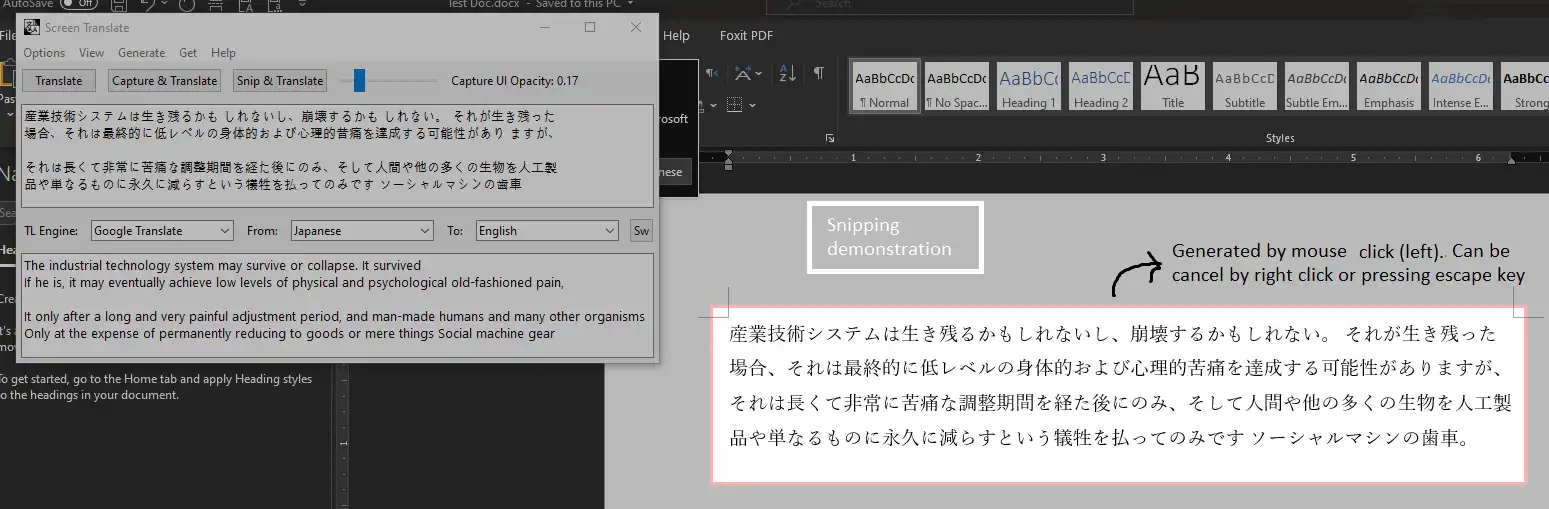Apply the Strong style in Word
The height and width of the screenshot is (509, 1549).
1525,88
